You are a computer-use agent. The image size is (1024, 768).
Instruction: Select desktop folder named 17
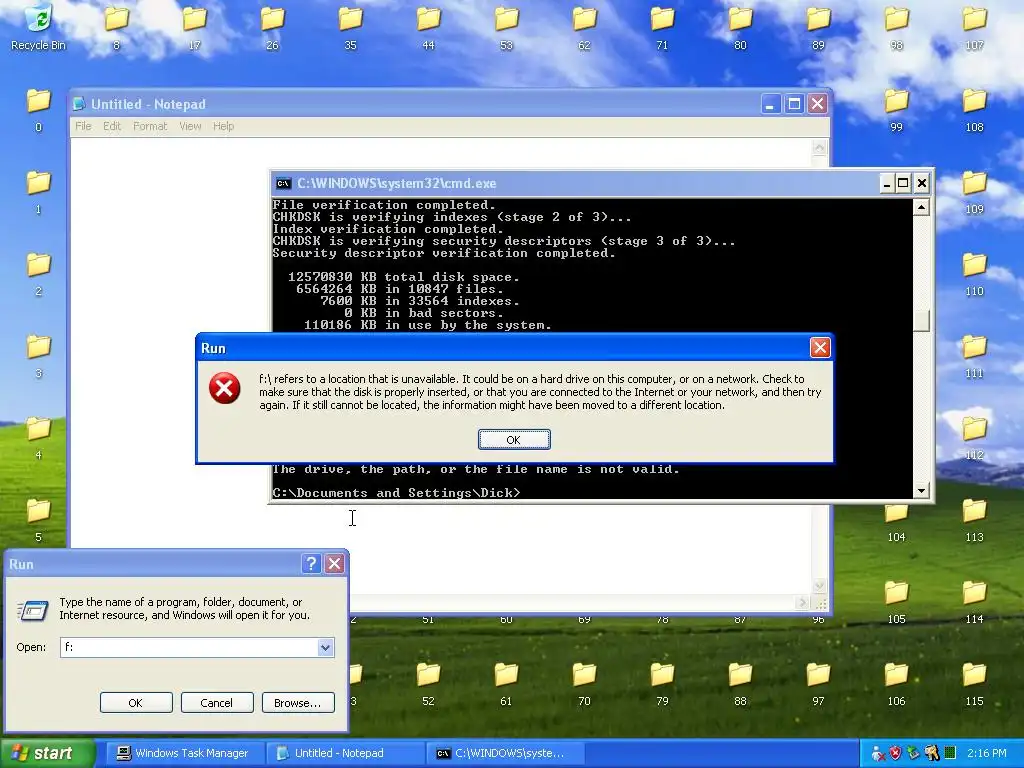pyautogui.click(x=194, y=27)
